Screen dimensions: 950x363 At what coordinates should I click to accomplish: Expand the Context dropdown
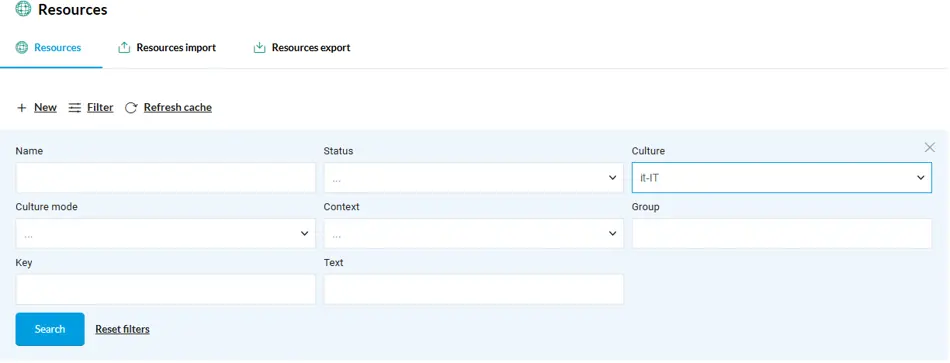[473, 233]
